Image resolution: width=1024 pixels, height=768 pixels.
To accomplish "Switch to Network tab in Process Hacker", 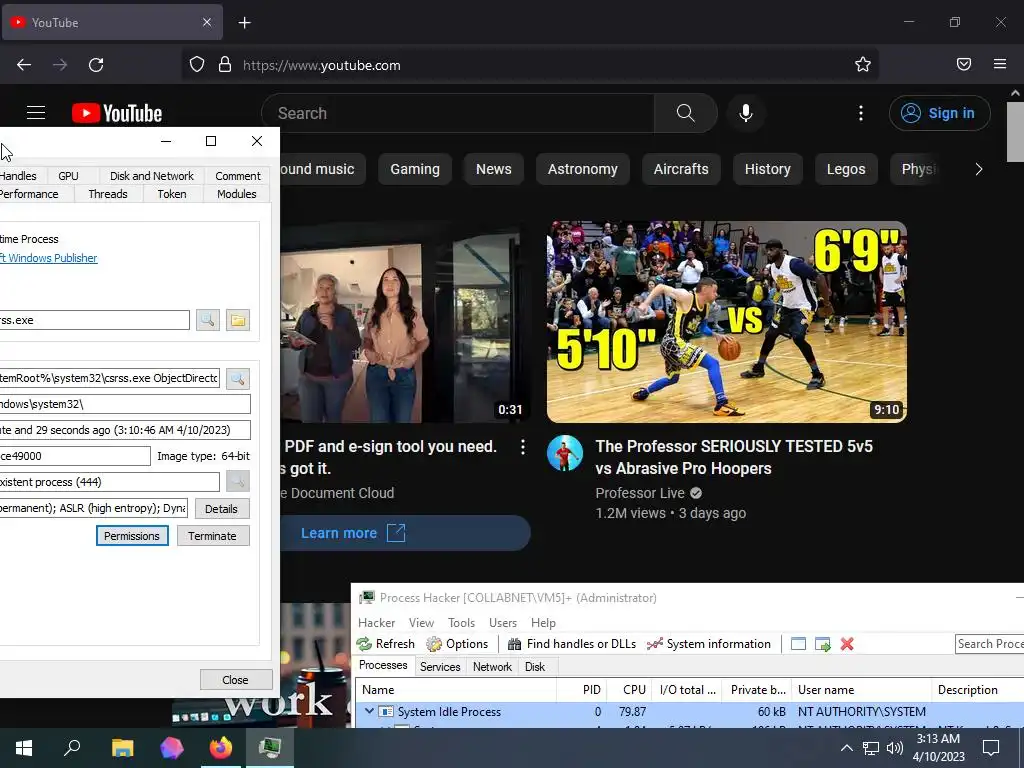I will pyautogui.click(x=492, y=667).
